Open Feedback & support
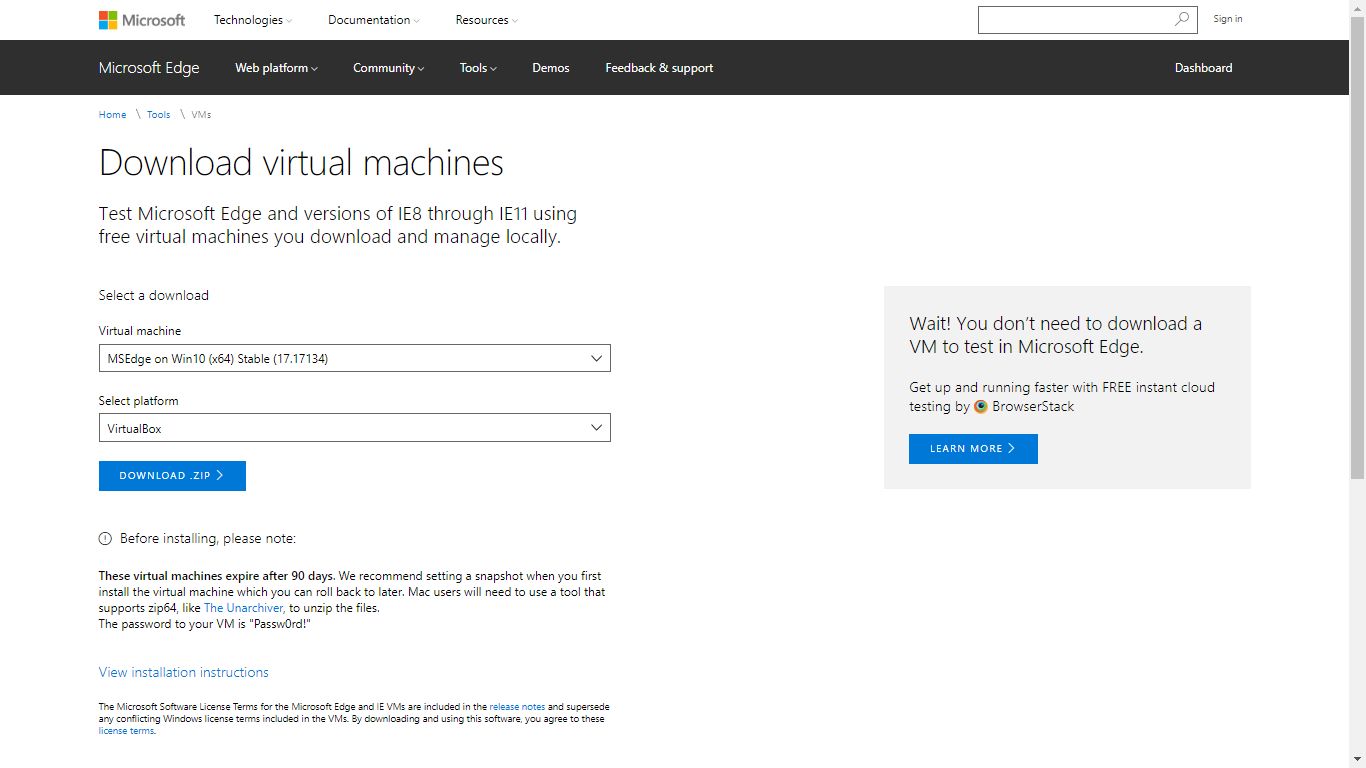Viewport: 1366px width, 768px height. coord(659,68)
